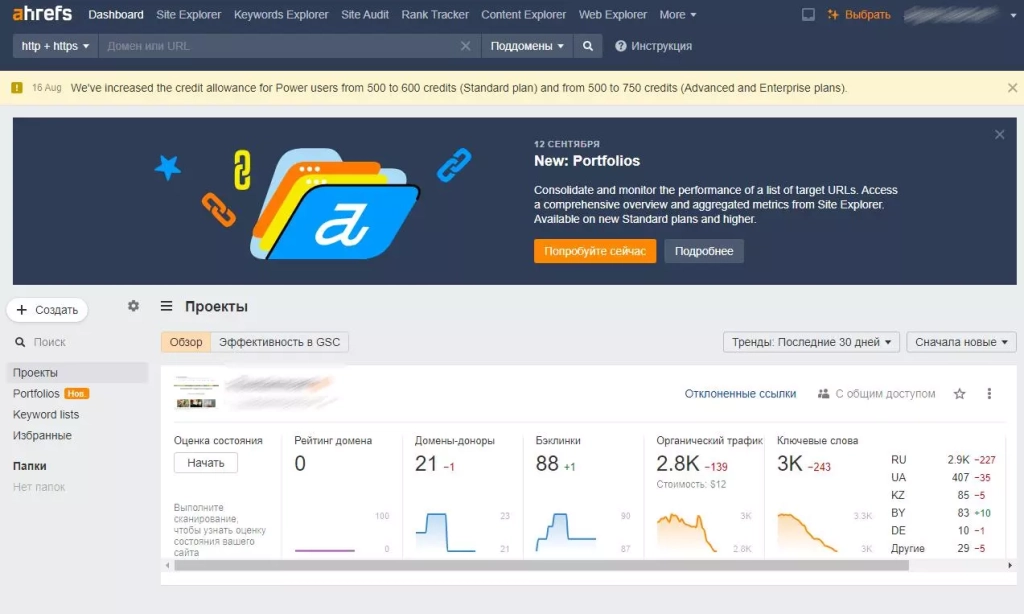Click the sparkle icon next to Выбрать
This screenshot has width=1024, height=614.
833,14
